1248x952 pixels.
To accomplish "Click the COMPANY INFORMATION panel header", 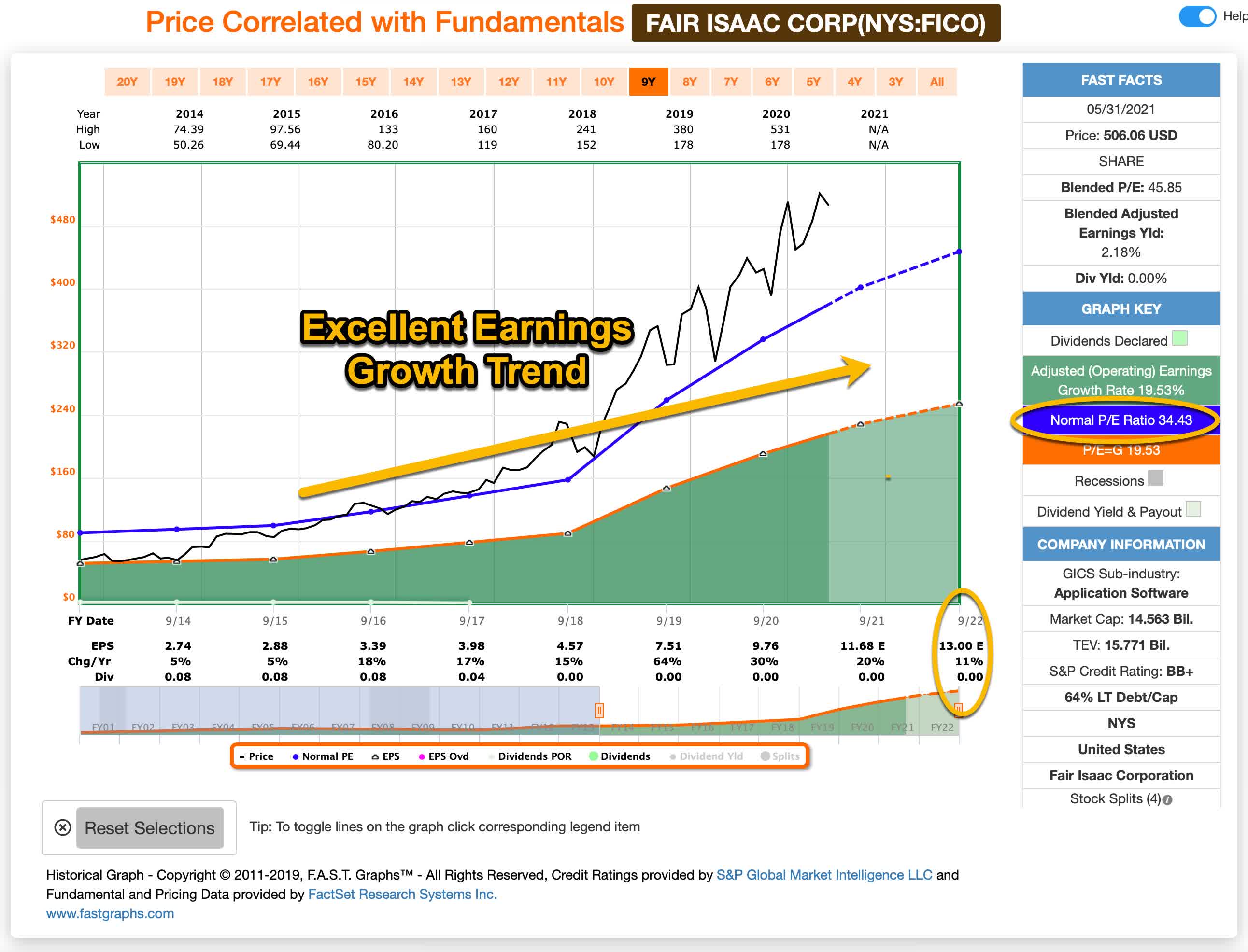I will tap(1121, 544).
